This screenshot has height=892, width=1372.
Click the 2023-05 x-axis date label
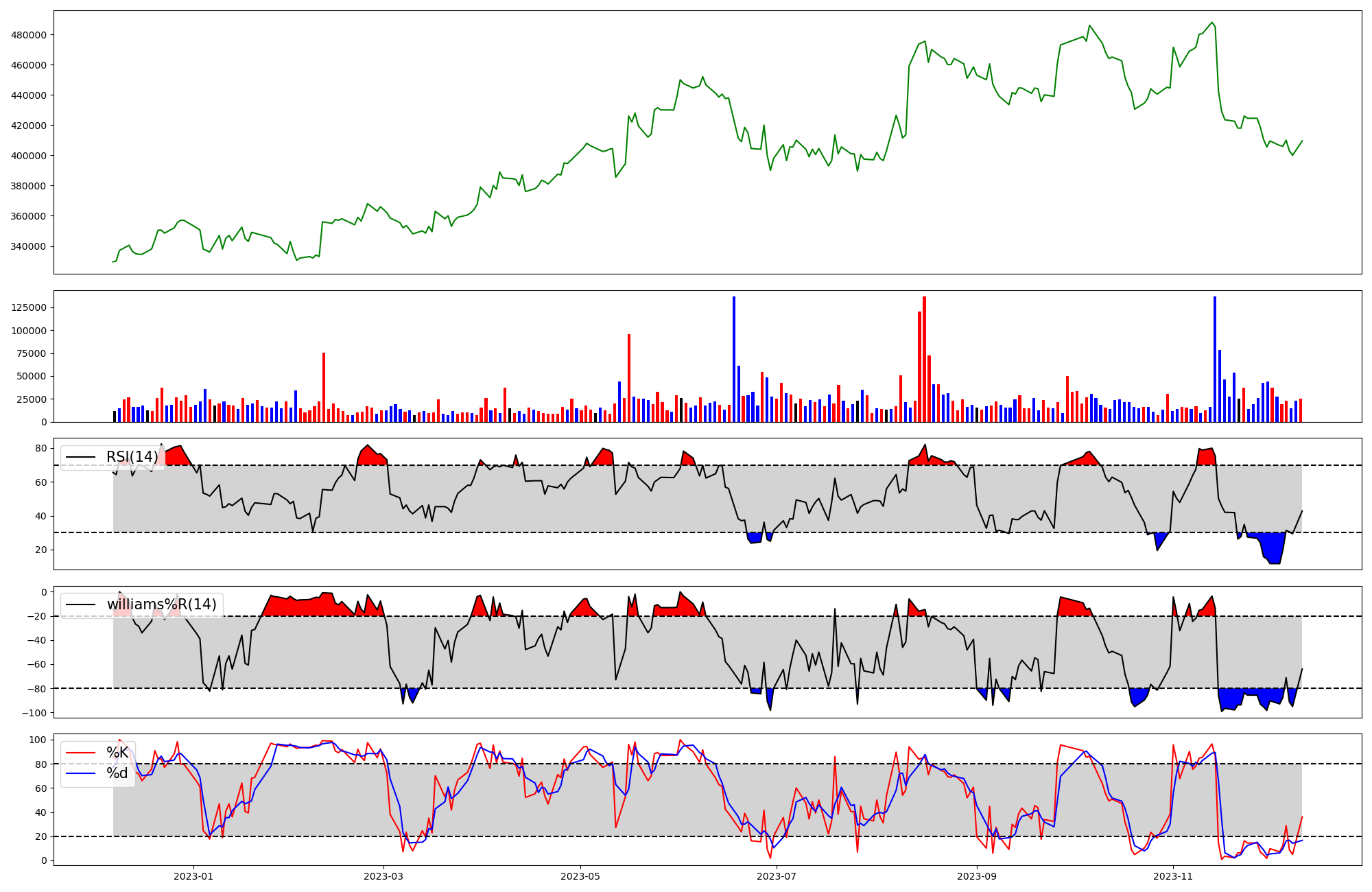[580, 876]
